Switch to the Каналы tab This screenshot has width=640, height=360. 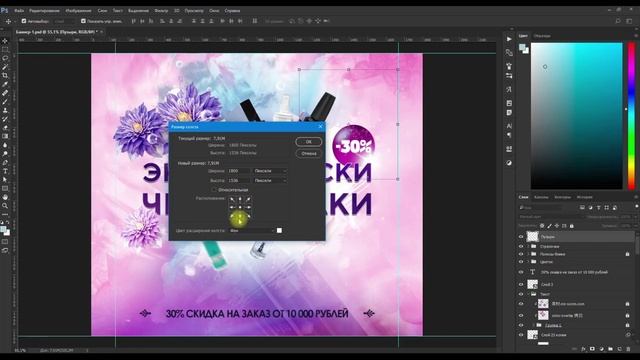pos(541,197)
